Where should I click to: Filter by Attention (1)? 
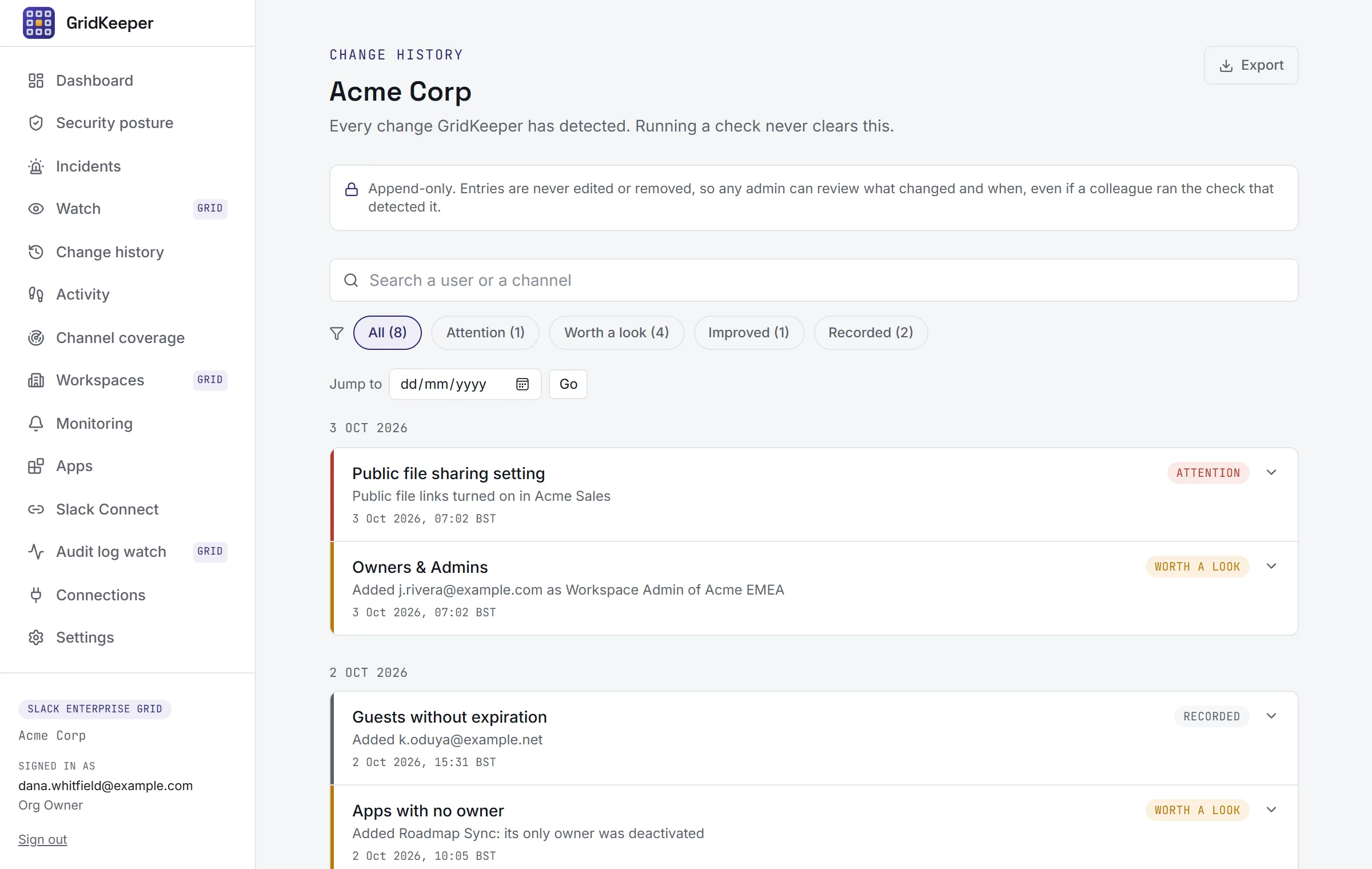click(x=485, y=333)
